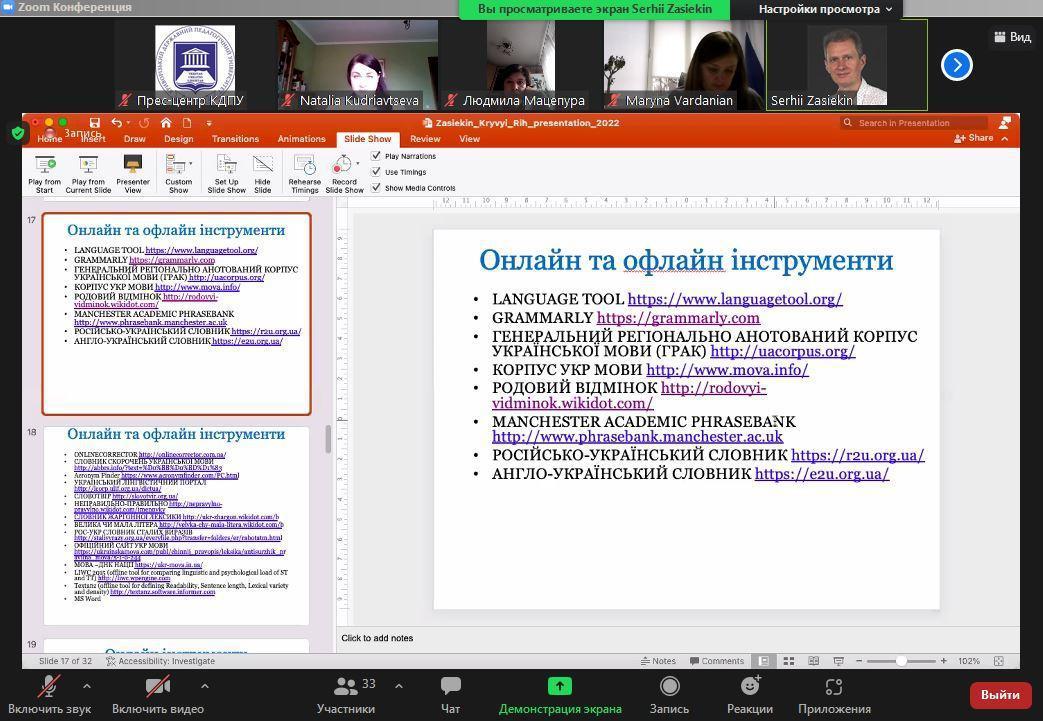Open the View tab
The image size is (1043, 721).
point(469,139)
